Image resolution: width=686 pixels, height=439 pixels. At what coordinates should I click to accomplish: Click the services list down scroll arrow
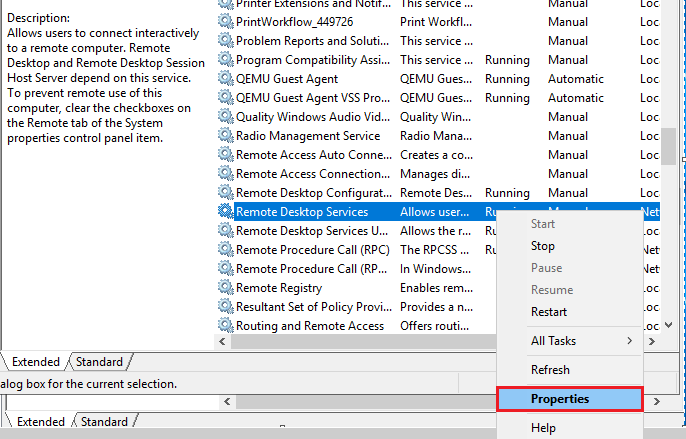[668, 325]
